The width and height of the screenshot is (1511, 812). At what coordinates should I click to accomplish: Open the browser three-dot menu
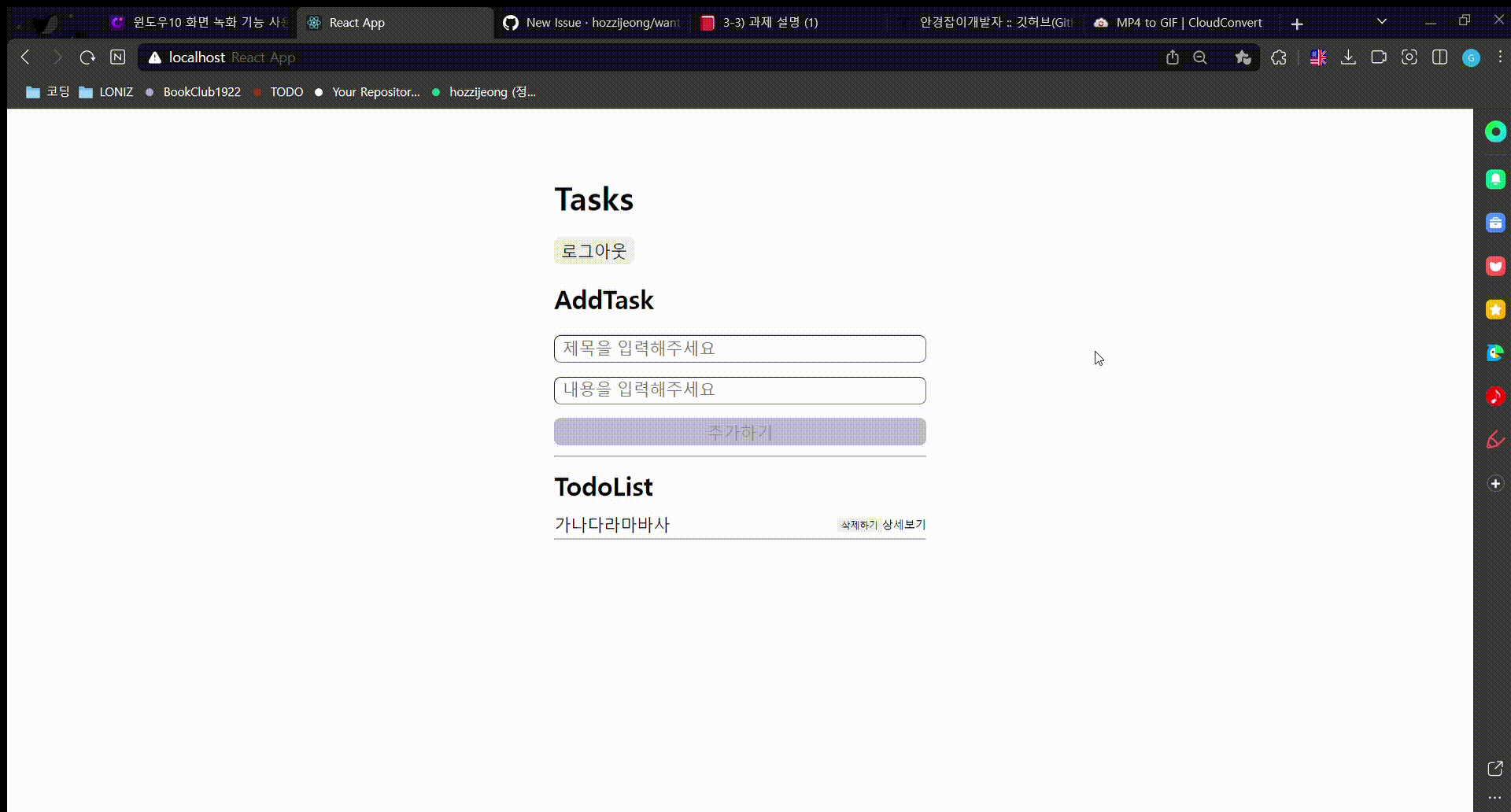pyautogui.click(x=1500, y=57)
